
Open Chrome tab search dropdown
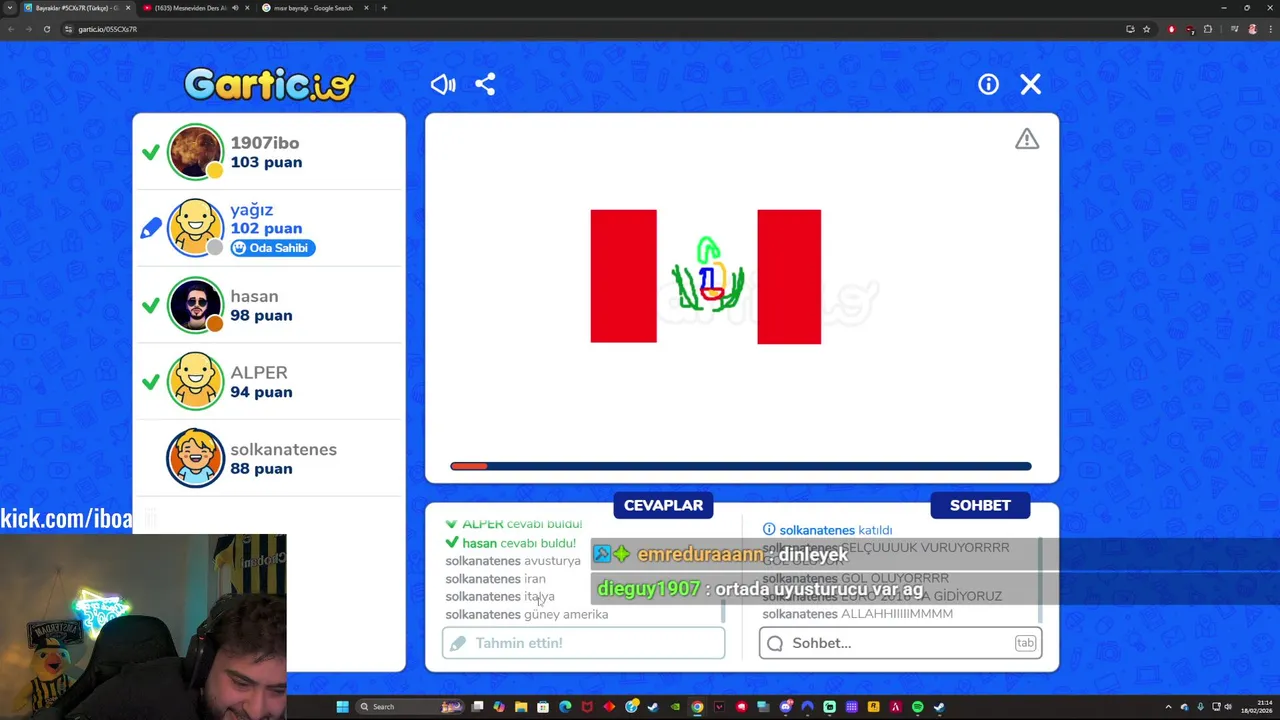9,8
